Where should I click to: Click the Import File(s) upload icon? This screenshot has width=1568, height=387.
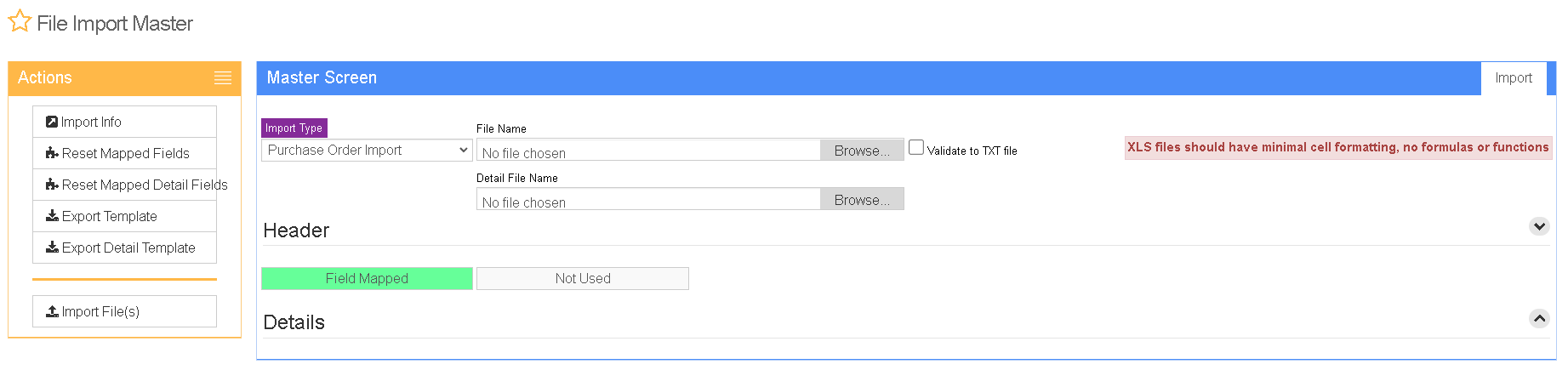tap(52, 311)
